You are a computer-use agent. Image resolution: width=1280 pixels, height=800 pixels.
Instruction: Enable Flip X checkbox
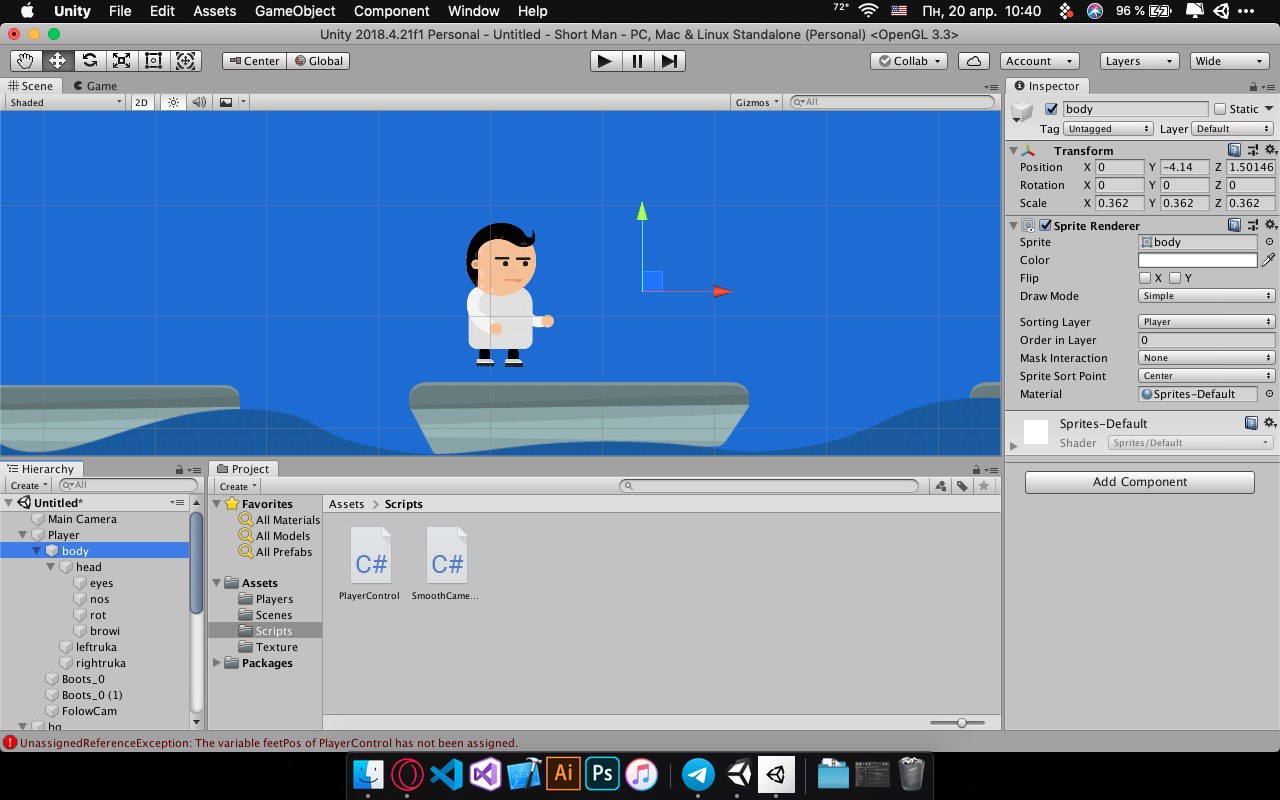(1145, 278)
